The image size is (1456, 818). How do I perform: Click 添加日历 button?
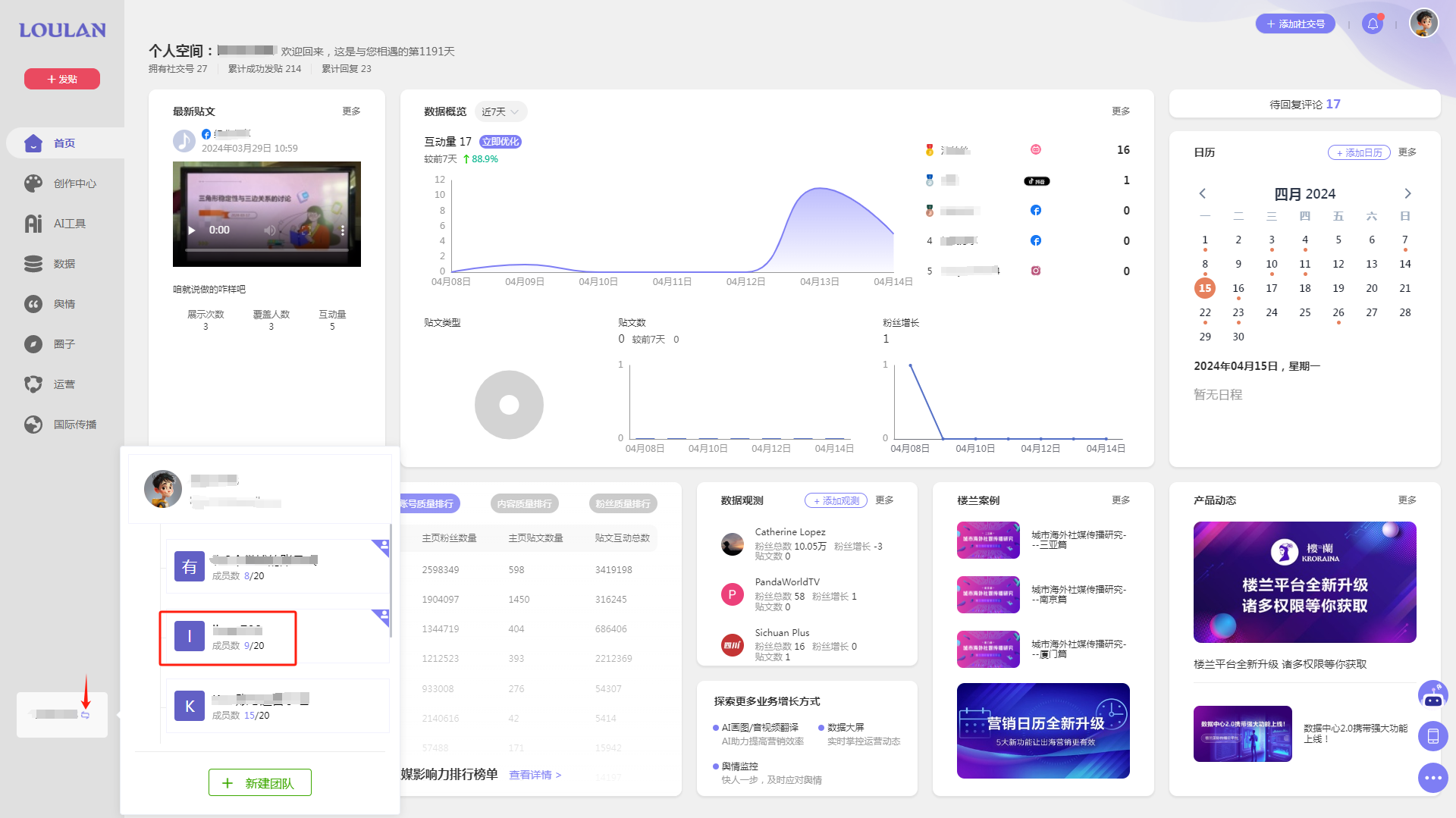[x=1359, y=152]
